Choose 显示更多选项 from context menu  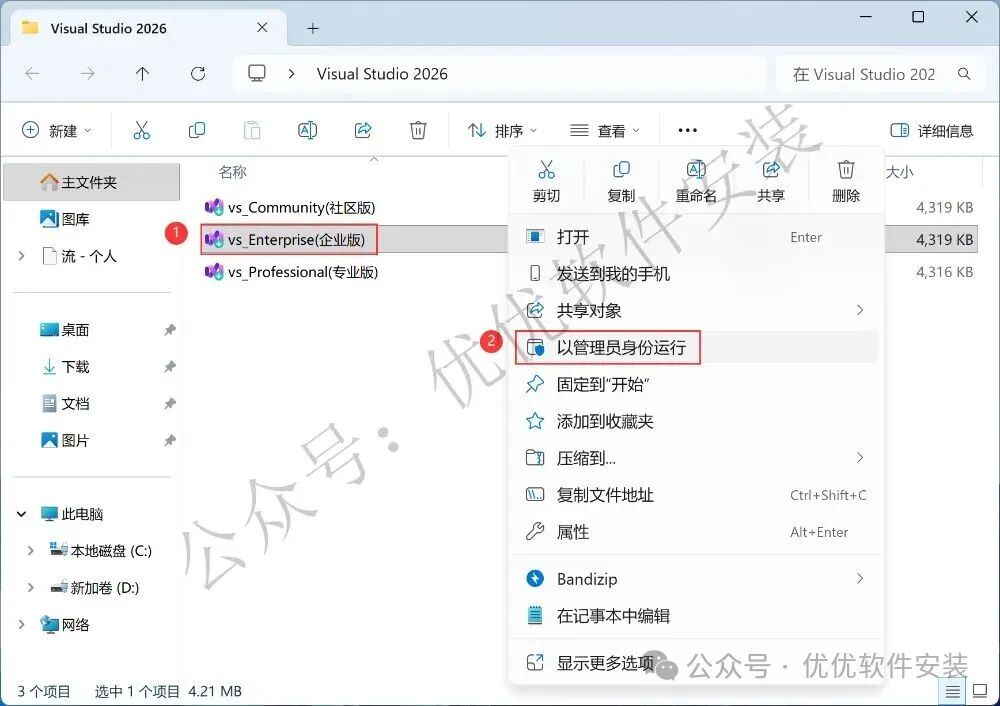click(696, 663)
